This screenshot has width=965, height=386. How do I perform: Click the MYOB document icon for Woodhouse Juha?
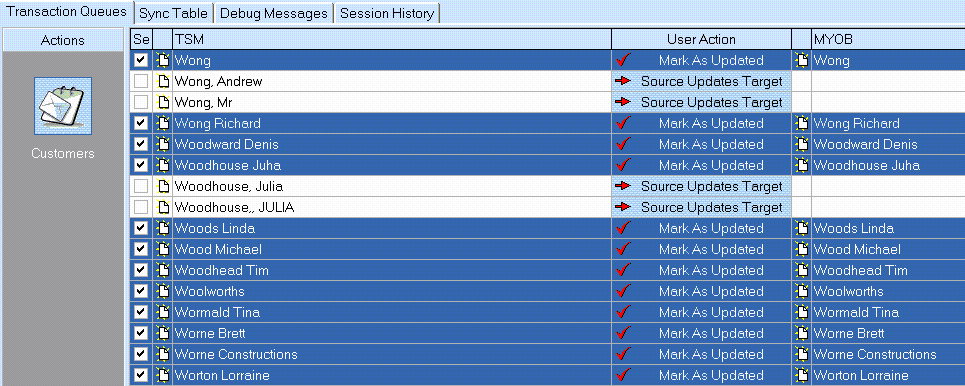802,165
